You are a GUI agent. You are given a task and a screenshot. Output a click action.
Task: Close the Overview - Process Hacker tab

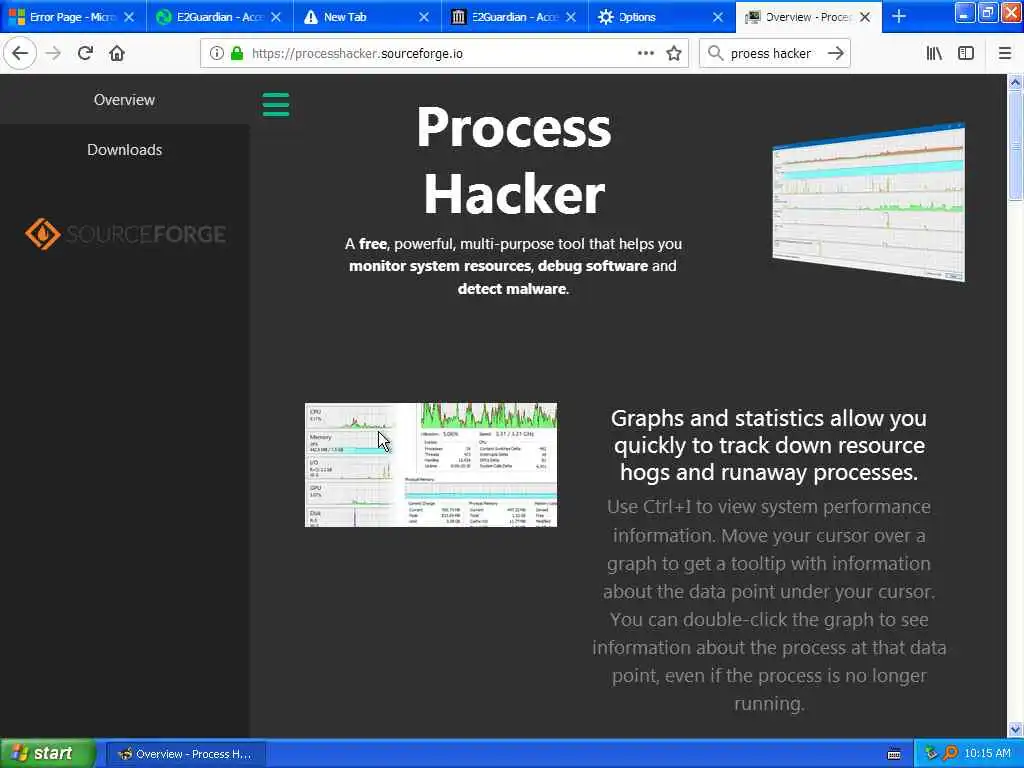865,17
